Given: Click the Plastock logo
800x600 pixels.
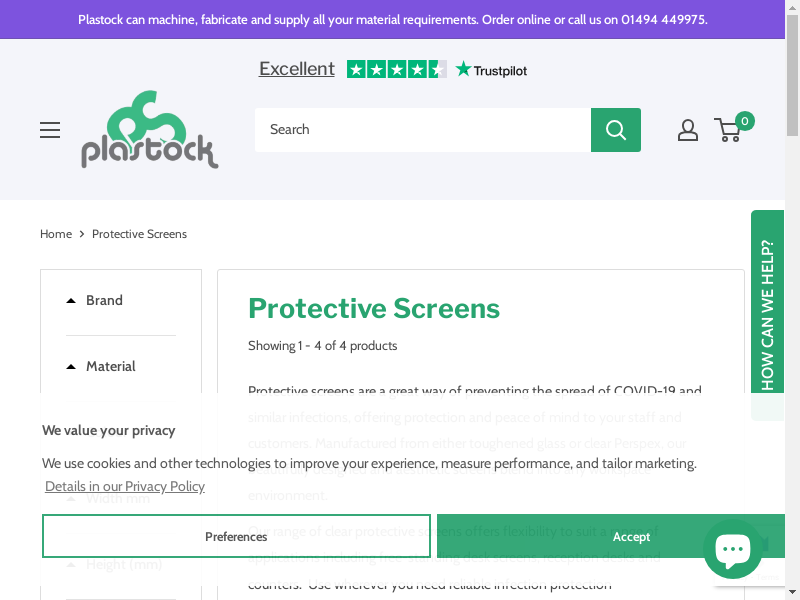Looking at the screenshot, I should click(149, 130).
